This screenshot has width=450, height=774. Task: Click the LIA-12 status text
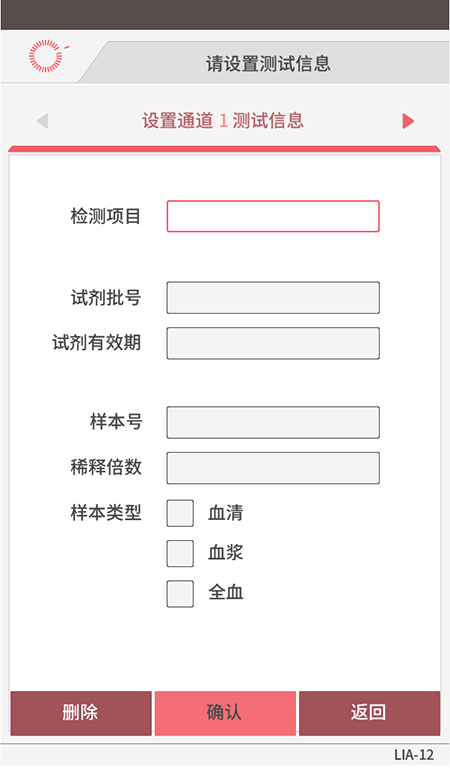(413, 755)
